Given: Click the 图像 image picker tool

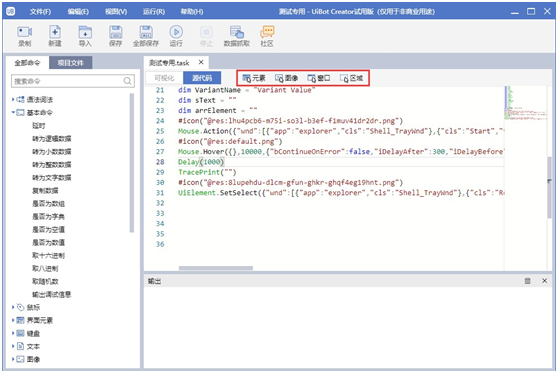Looking at the screenshot, I should pos(286,78).
